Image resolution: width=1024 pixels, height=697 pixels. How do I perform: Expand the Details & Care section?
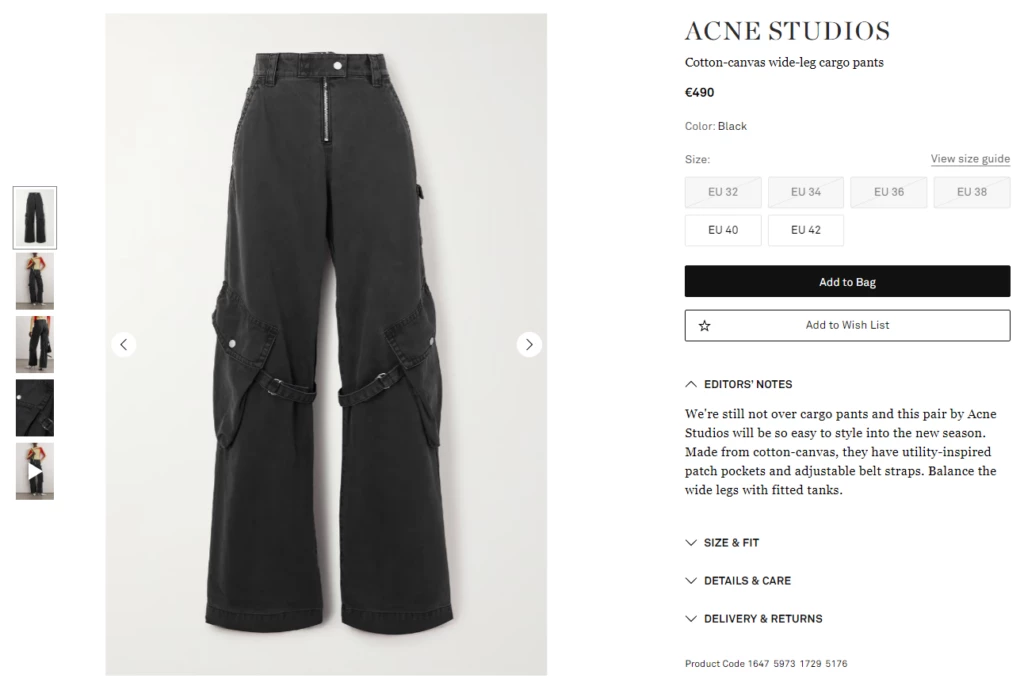[x=738, y=581]
